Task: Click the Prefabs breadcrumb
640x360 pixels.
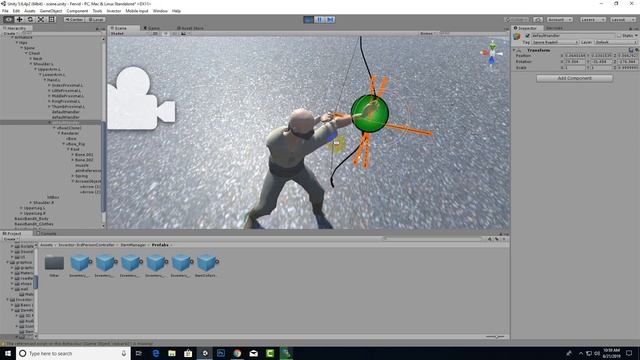Action: coord(160,245)
